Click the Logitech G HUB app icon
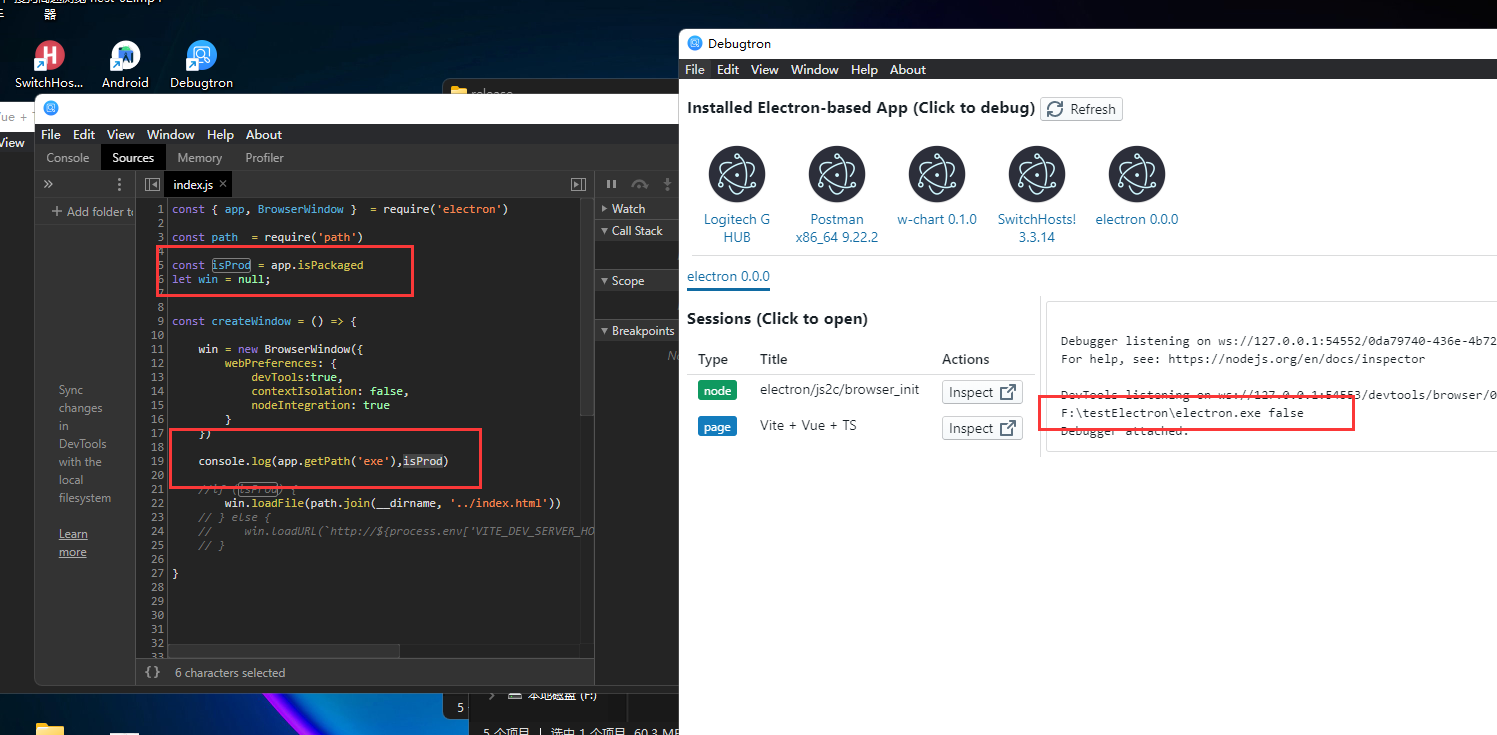This screenshot has height=735, width=1497. (737, 174)
